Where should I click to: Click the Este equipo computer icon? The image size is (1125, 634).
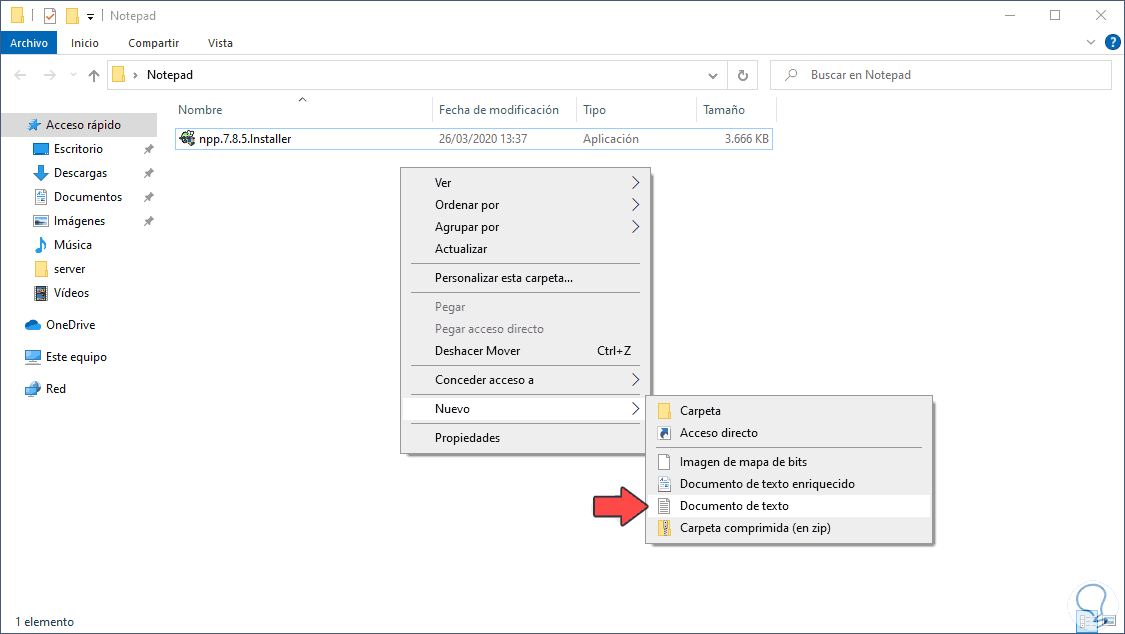(33, 357)
